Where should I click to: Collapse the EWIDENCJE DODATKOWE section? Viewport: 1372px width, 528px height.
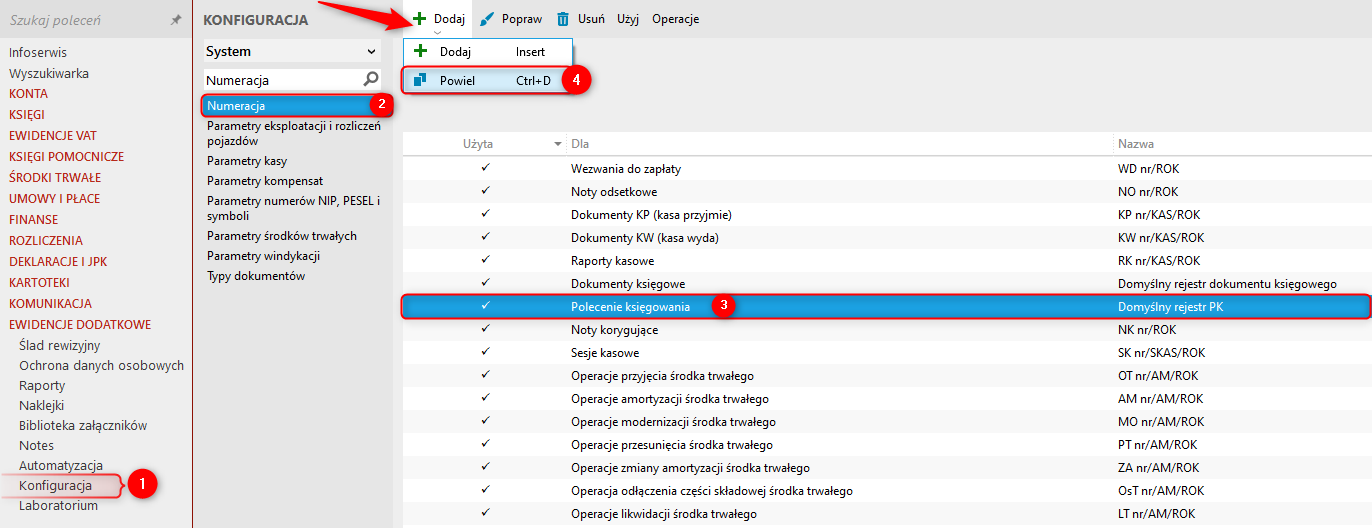80,325
